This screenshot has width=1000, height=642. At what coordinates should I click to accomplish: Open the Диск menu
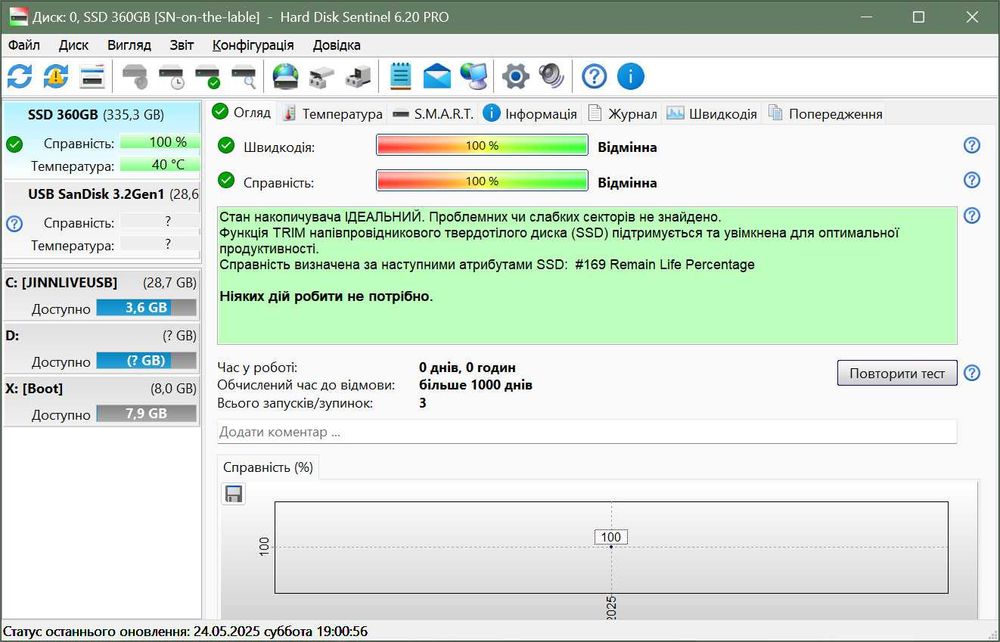point(73,45)
